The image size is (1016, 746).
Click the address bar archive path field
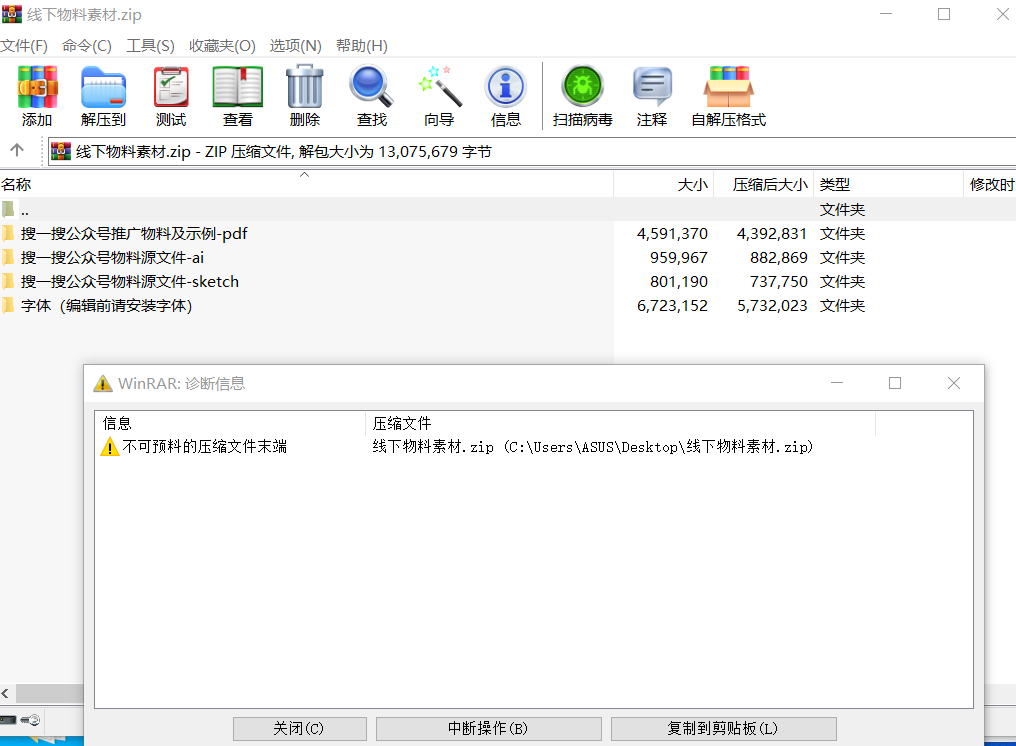[x=532, y=152]
